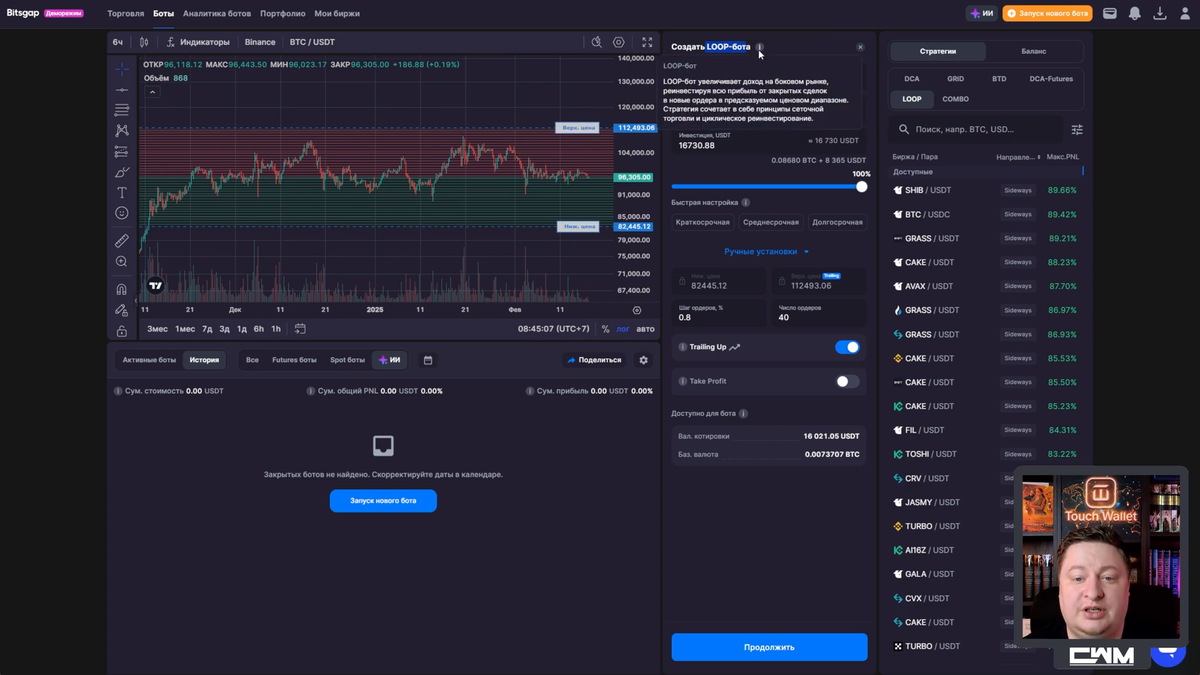Expand the Ручные установки section
1200x675 pixels.
pyautogui.click(x=767, y=252)
